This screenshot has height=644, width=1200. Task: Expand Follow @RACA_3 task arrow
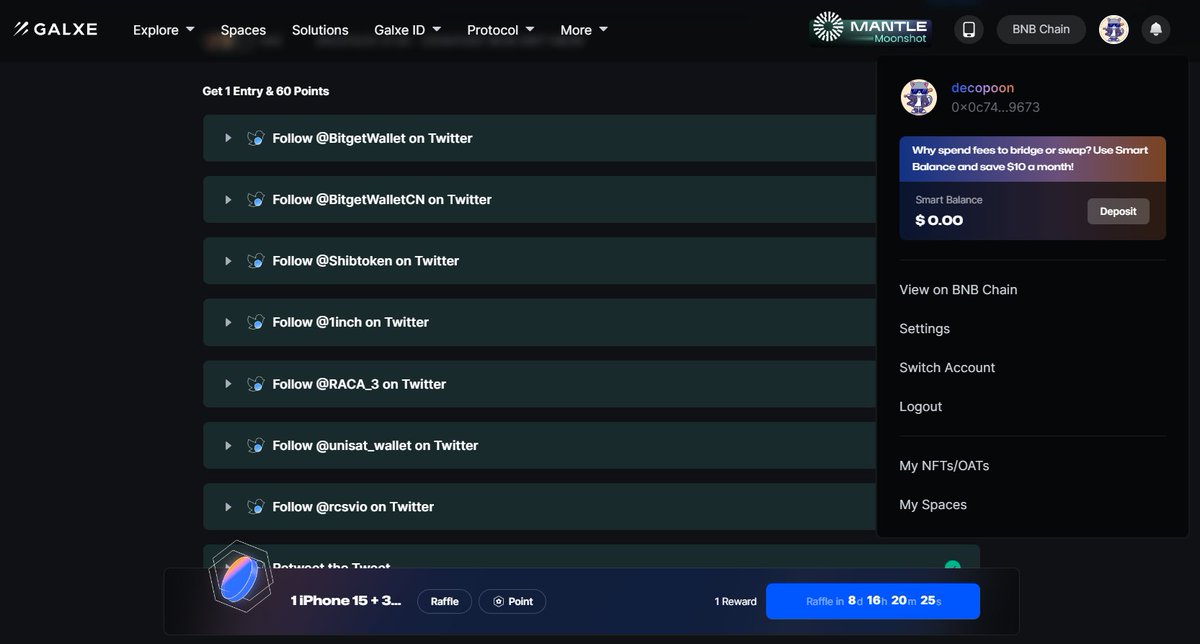pos(228,384)
